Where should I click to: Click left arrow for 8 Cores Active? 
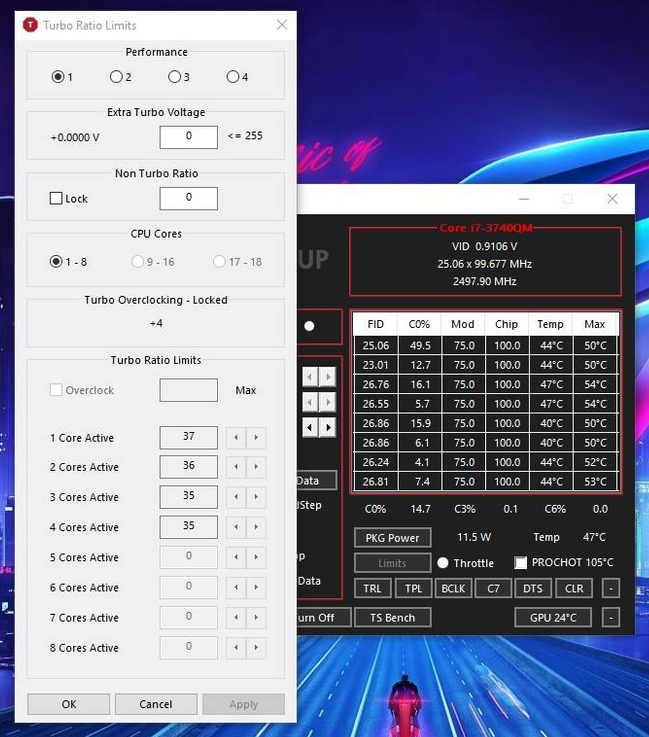click(x=236, y=648)
